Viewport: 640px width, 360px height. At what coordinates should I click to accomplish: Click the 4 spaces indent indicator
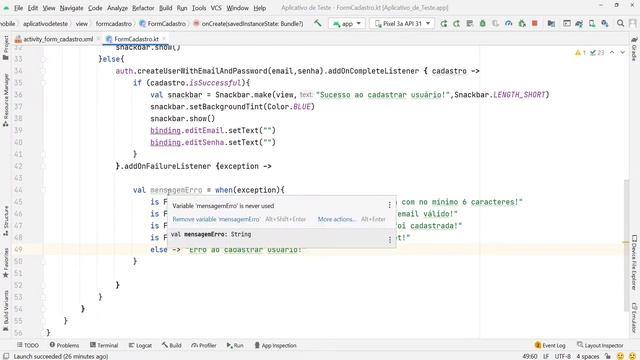click(x=588, y=356)
